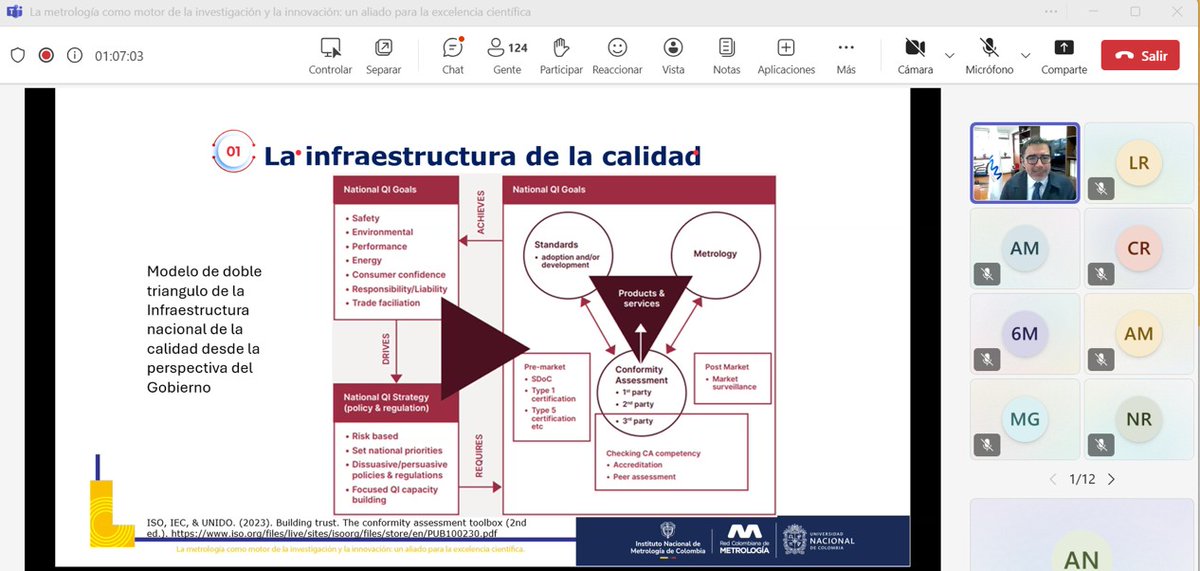Image resolution: width=1200 pixels, height=571 pixels.
Task: Click the shield privacy icon
Action: 17,56
